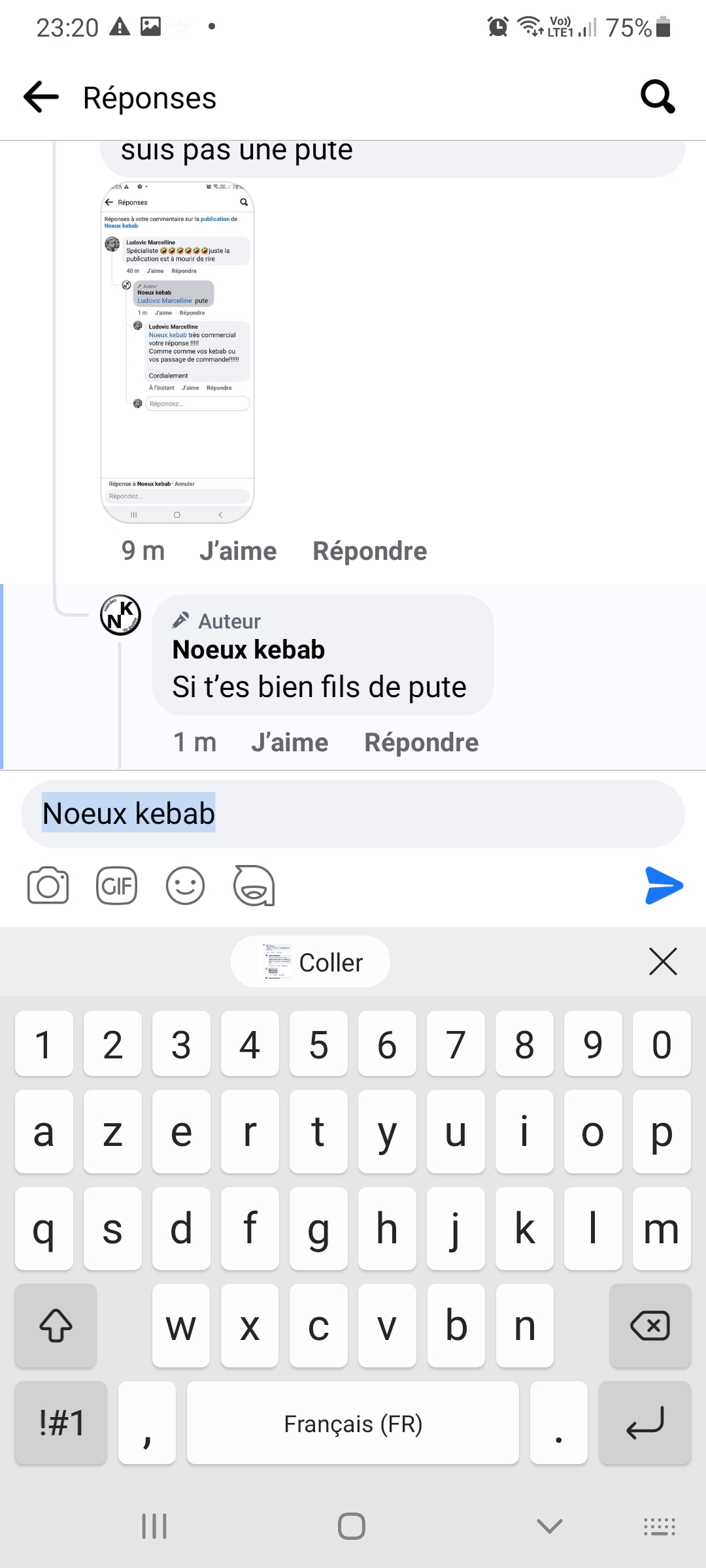The image size is (706, 1568).
Task: Open Android recent apps button
Action: click(x=154, y=1526)
